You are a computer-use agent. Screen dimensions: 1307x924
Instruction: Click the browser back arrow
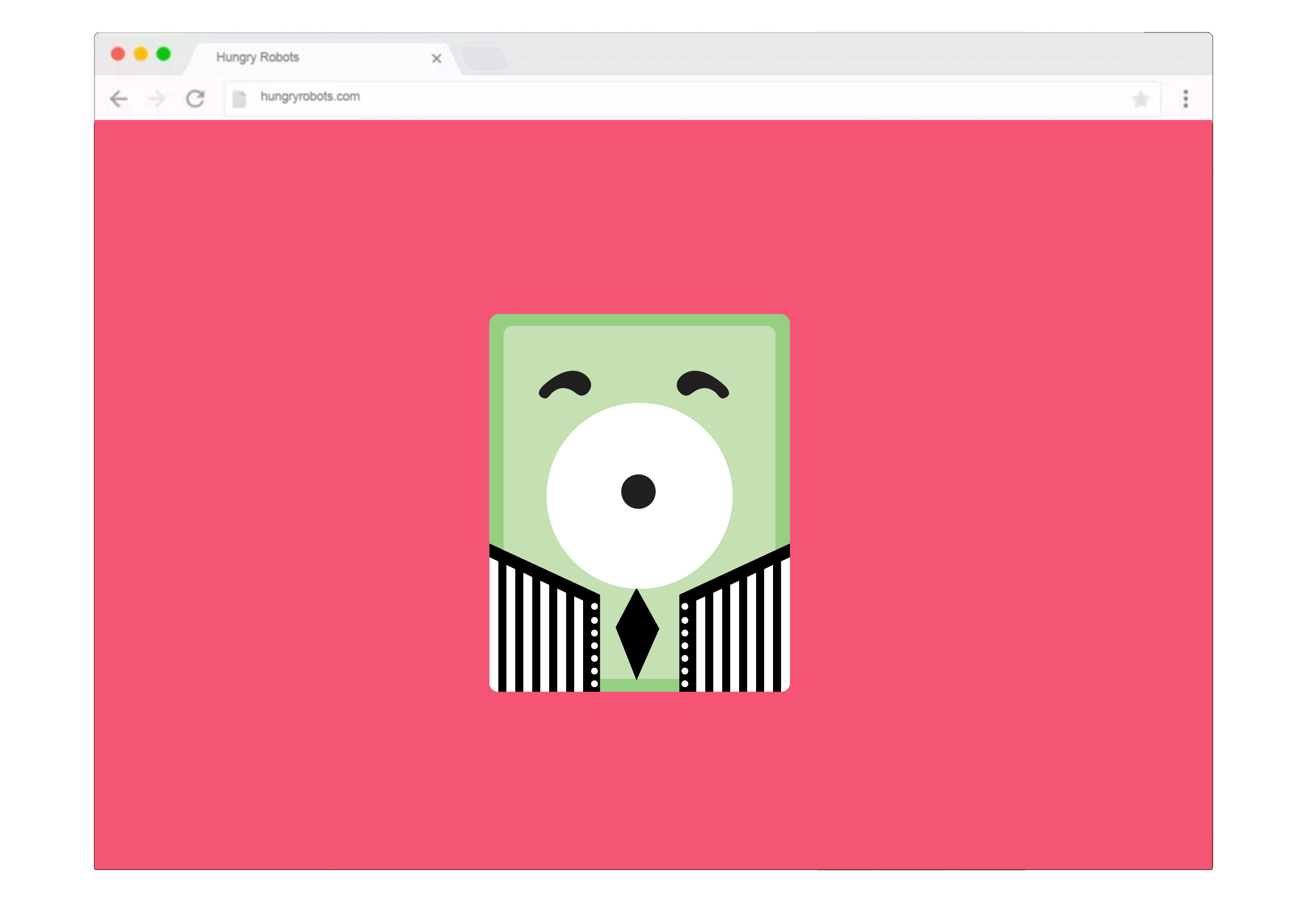(x=118, y=99)
